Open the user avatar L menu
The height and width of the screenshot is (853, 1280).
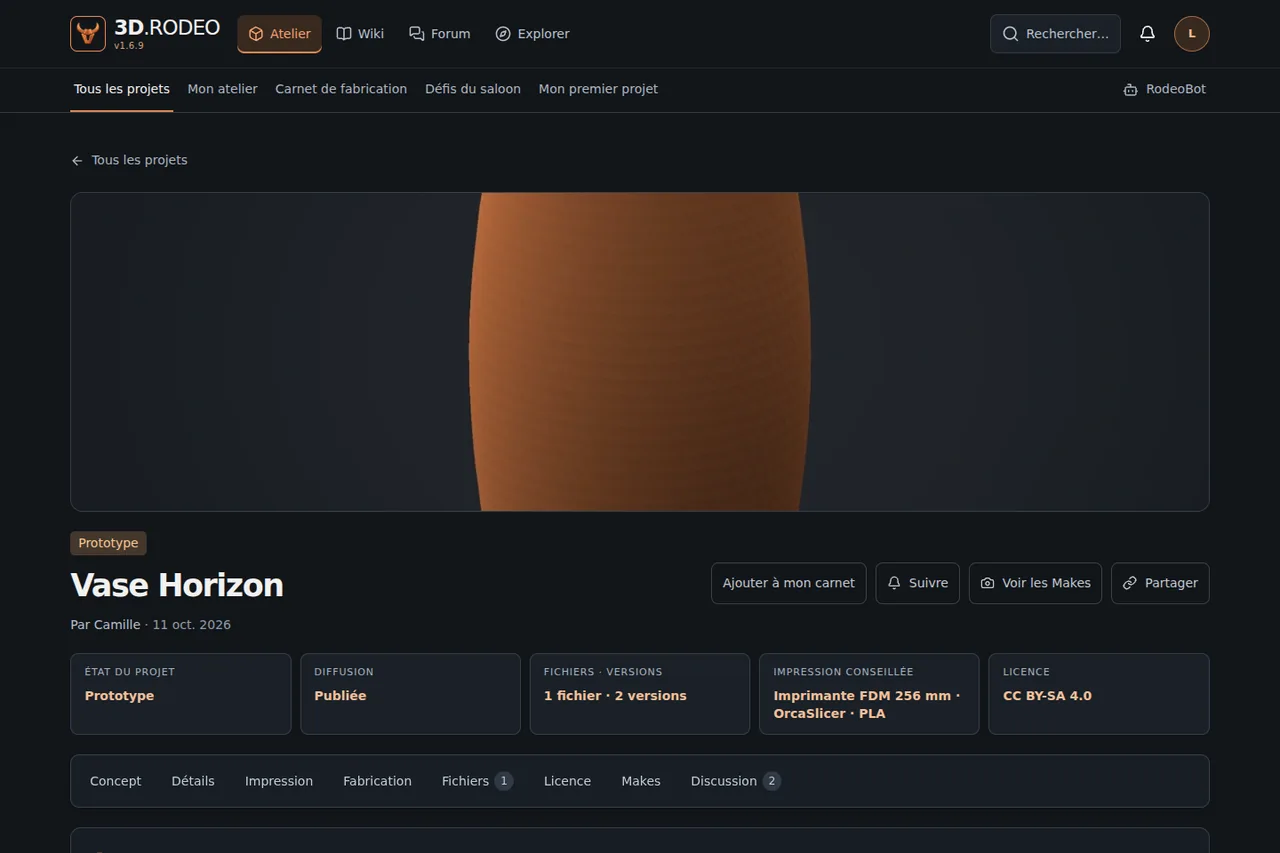pyautogui.click(x=1192, y=34)
